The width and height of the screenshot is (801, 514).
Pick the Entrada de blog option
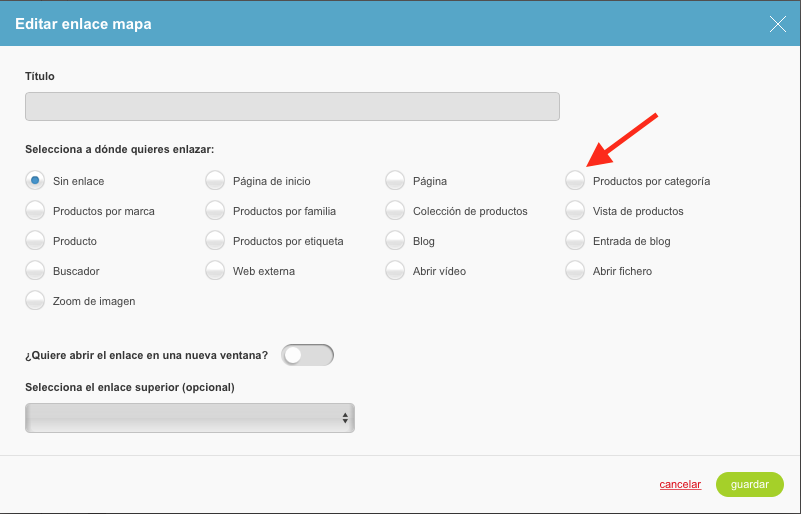(x=575, y=241)
